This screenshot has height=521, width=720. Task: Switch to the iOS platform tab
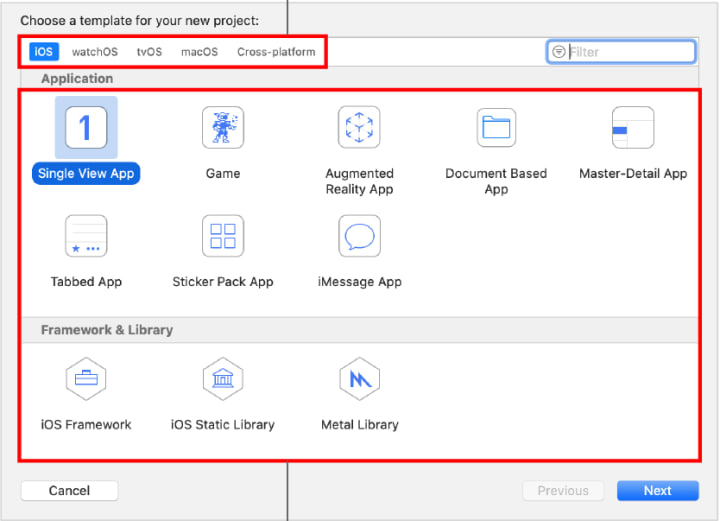pos(44,52)
